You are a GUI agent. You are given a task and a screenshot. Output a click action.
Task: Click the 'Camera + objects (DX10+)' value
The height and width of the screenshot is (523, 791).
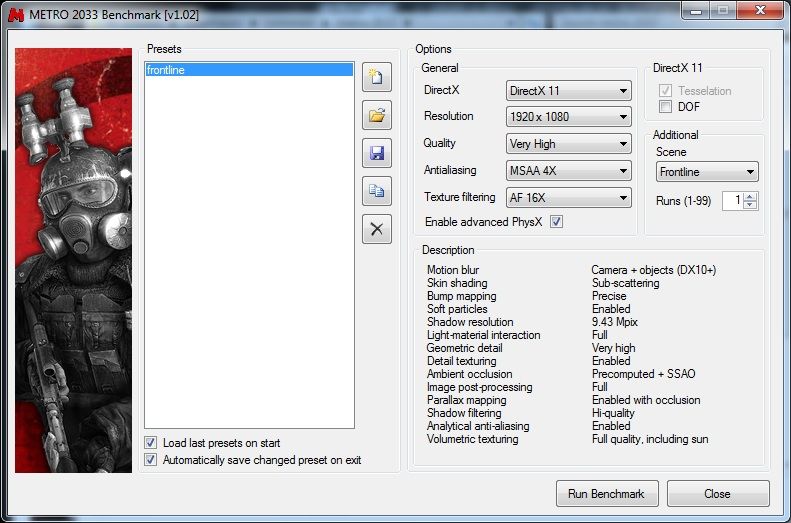[x=654, y=270]
